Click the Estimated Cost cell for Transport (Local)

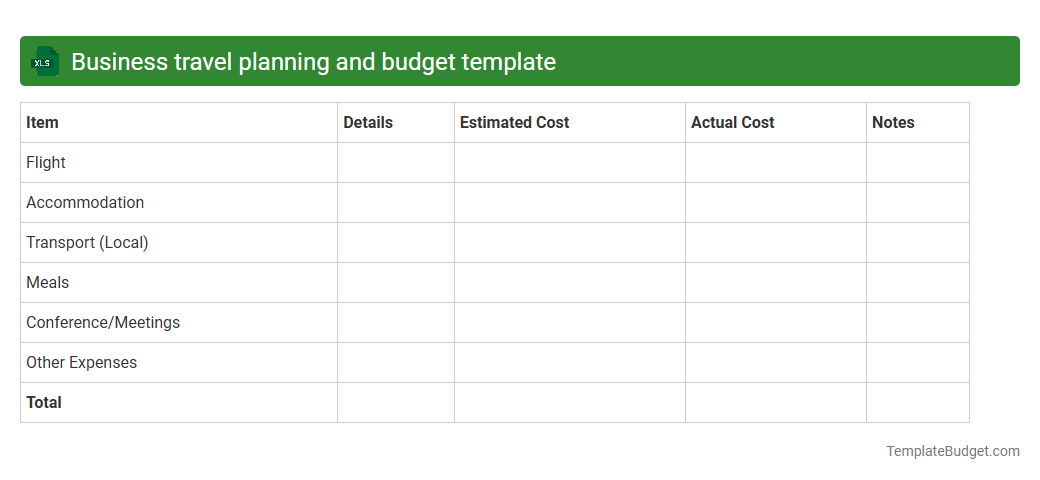coord(570,243)
